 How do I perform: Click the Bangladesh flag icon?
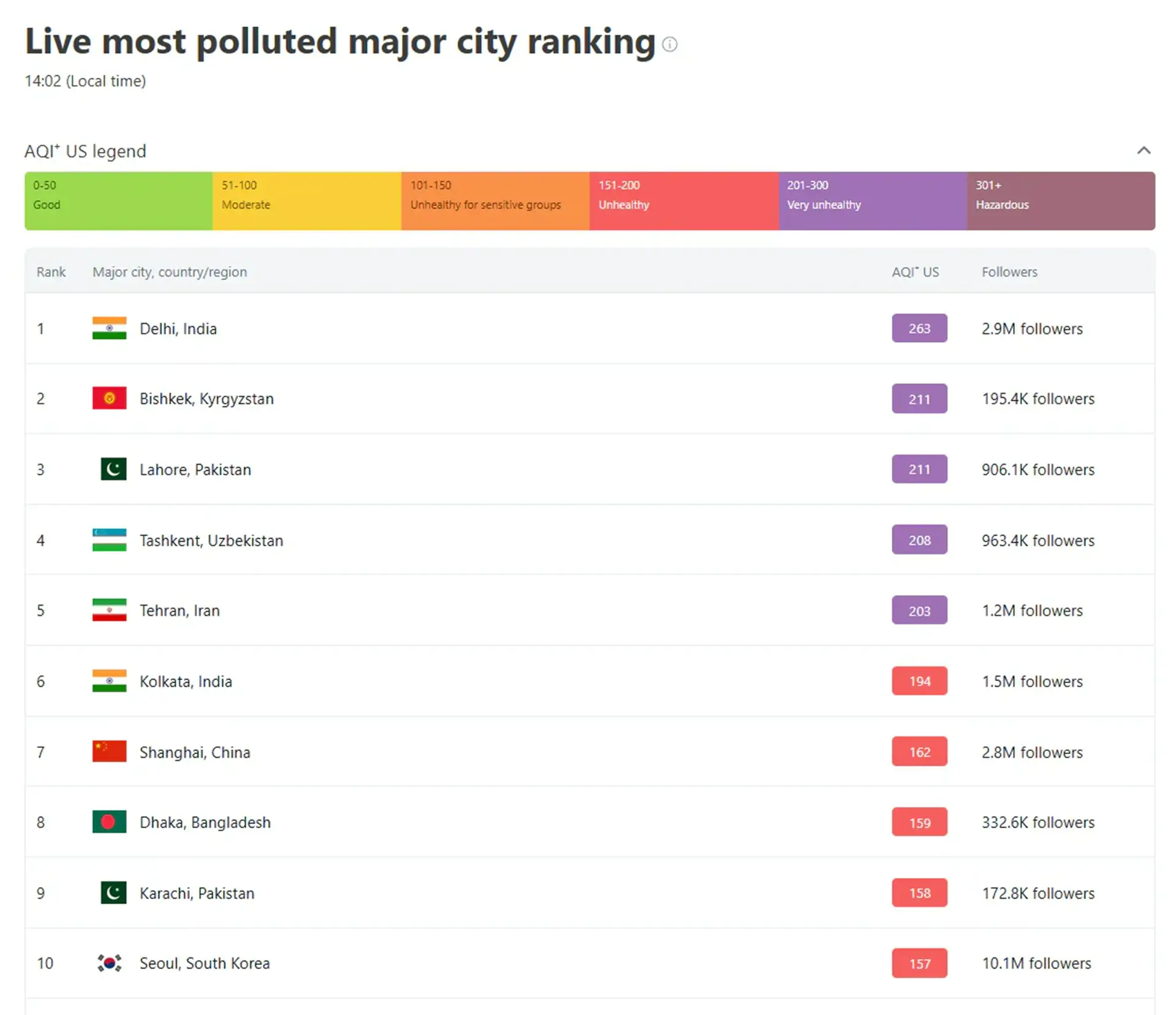click(109, 822)
